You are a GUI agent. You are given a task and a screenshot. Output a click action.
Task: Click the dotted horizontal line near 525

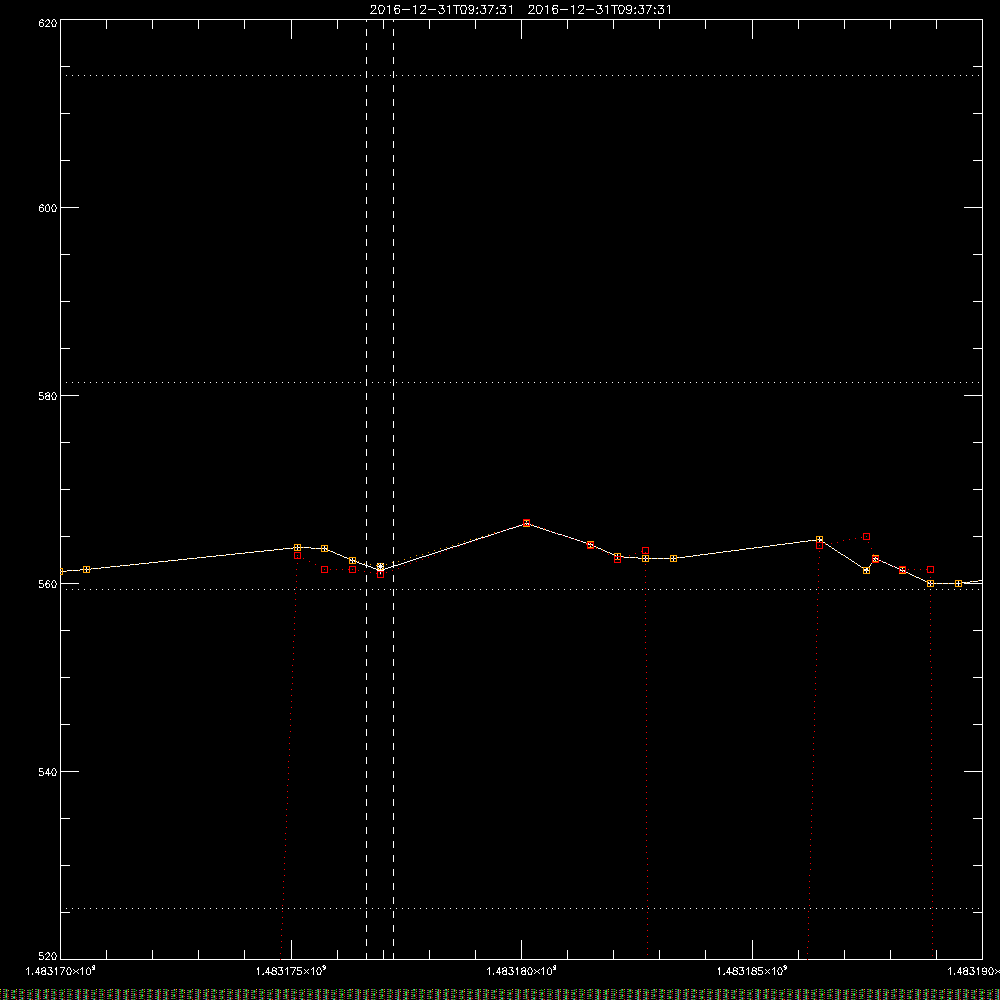pos(521,908)
